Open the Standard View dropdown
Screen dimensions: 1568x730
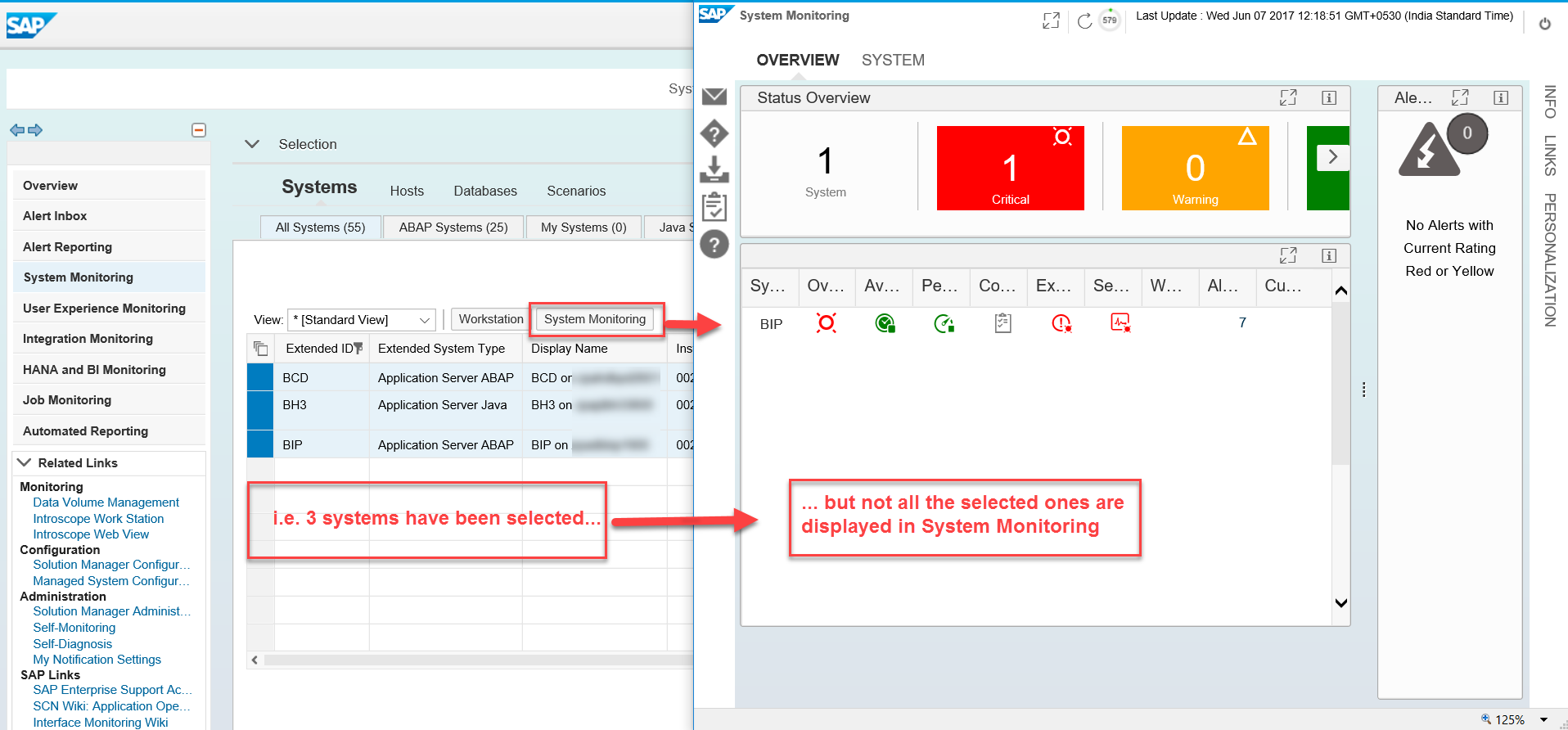(425, 320)
